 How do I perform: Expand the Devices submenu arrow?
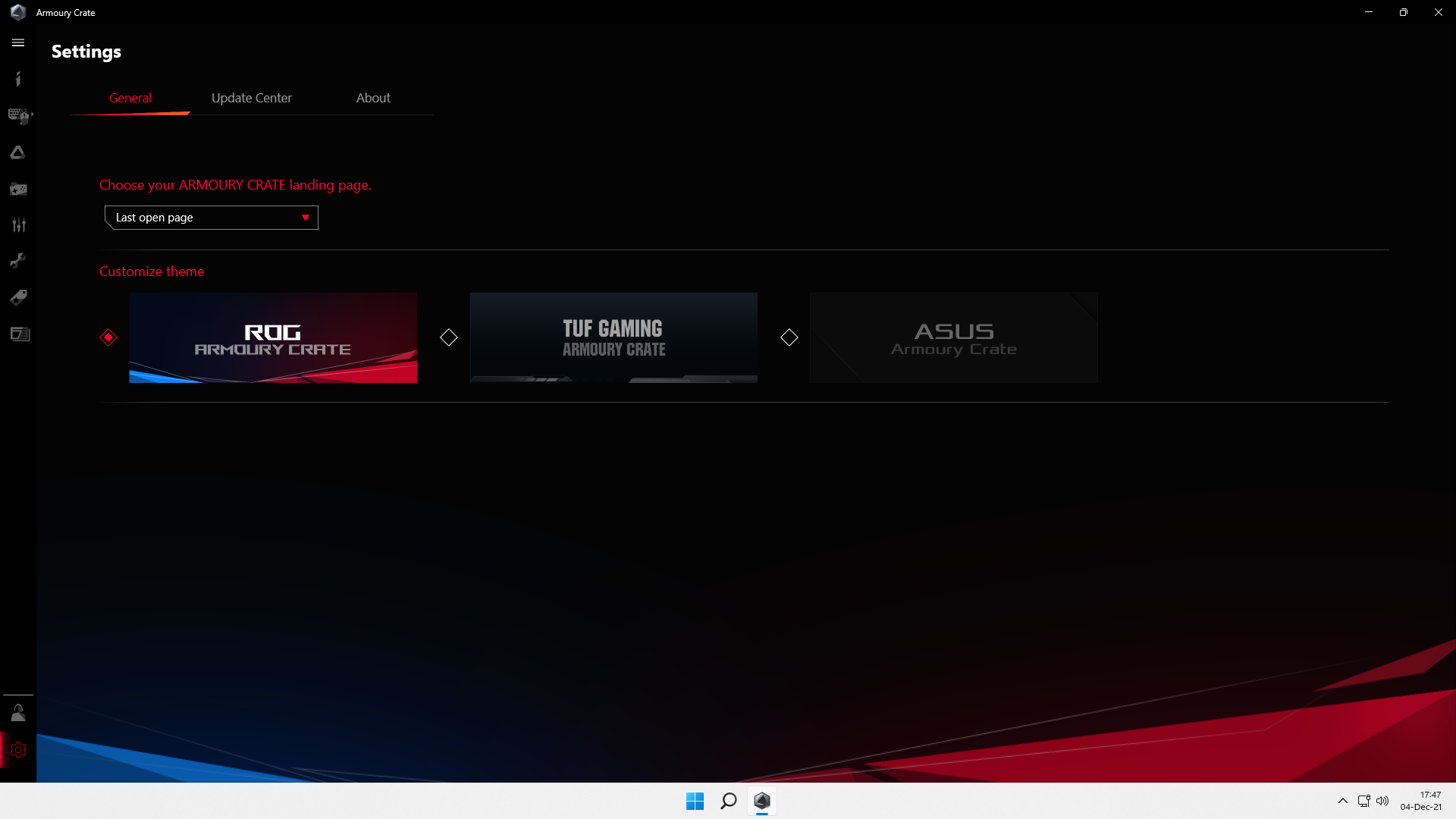click(x=33, y=115)
